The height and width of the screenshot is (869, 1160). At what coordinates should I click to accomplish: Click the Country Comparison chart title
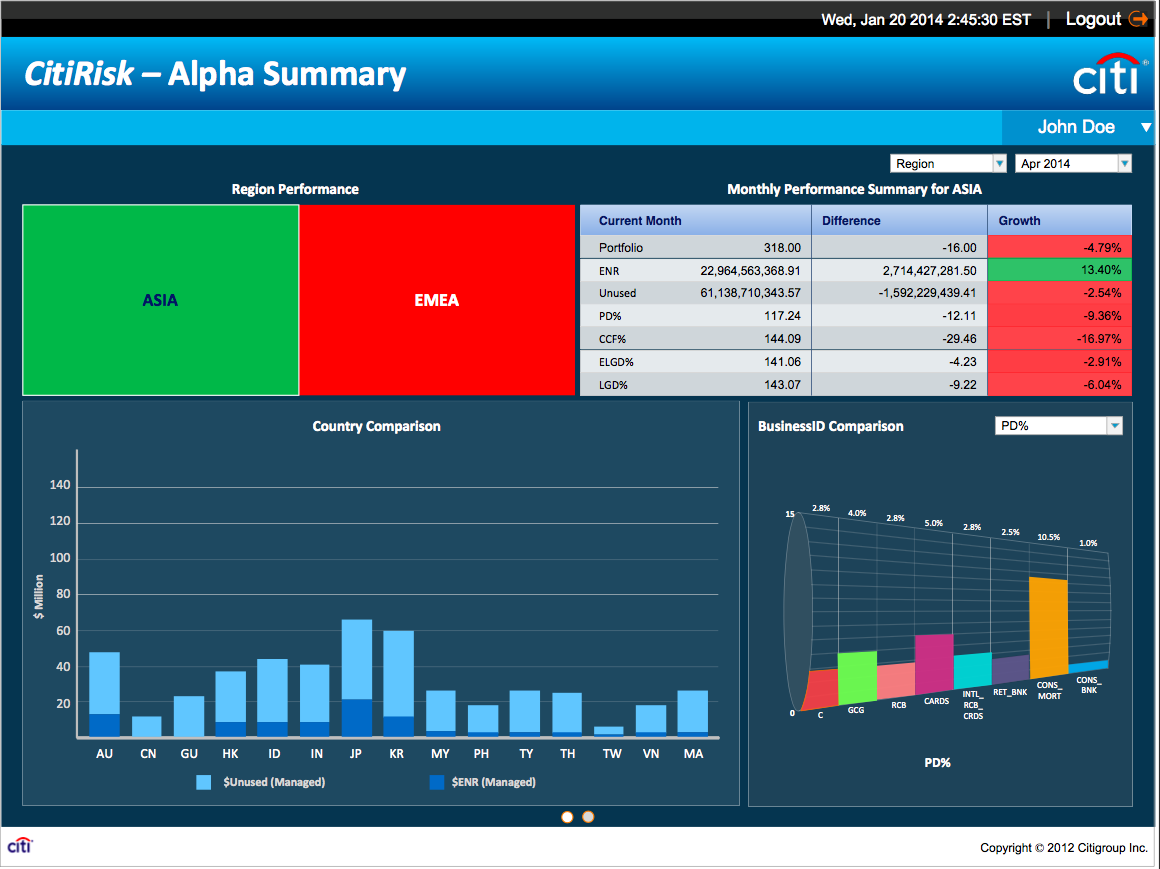coord(377,426)
